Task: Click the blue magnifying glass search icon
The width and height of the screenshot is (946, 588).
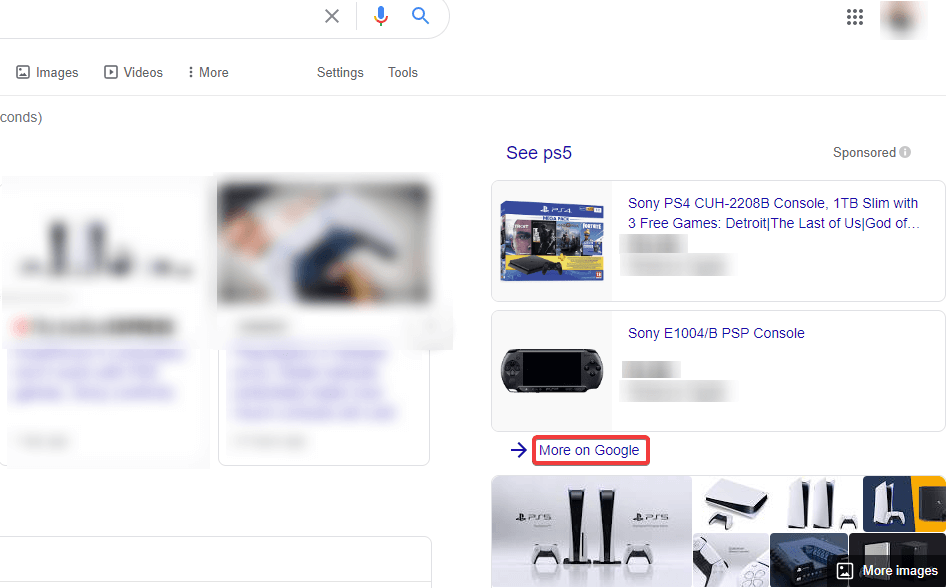Action: (421, 16)
